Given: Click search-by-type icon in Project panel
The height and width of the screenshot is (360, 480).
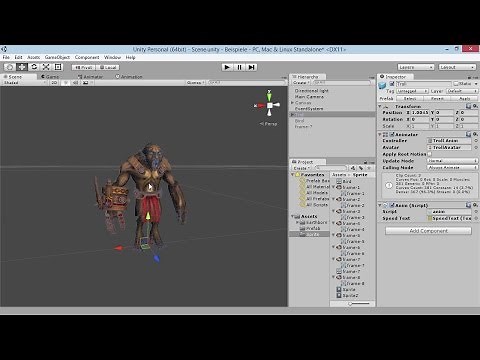Looking at the screenshot, I should (353, 168).
